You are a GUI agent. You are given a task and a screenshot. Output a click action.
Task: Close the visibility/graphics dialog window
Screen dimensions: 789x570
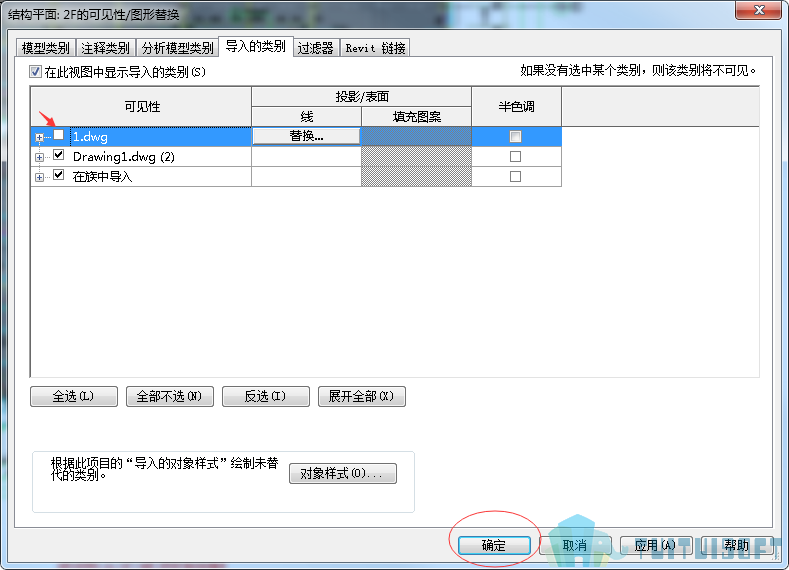click(759, 10)
